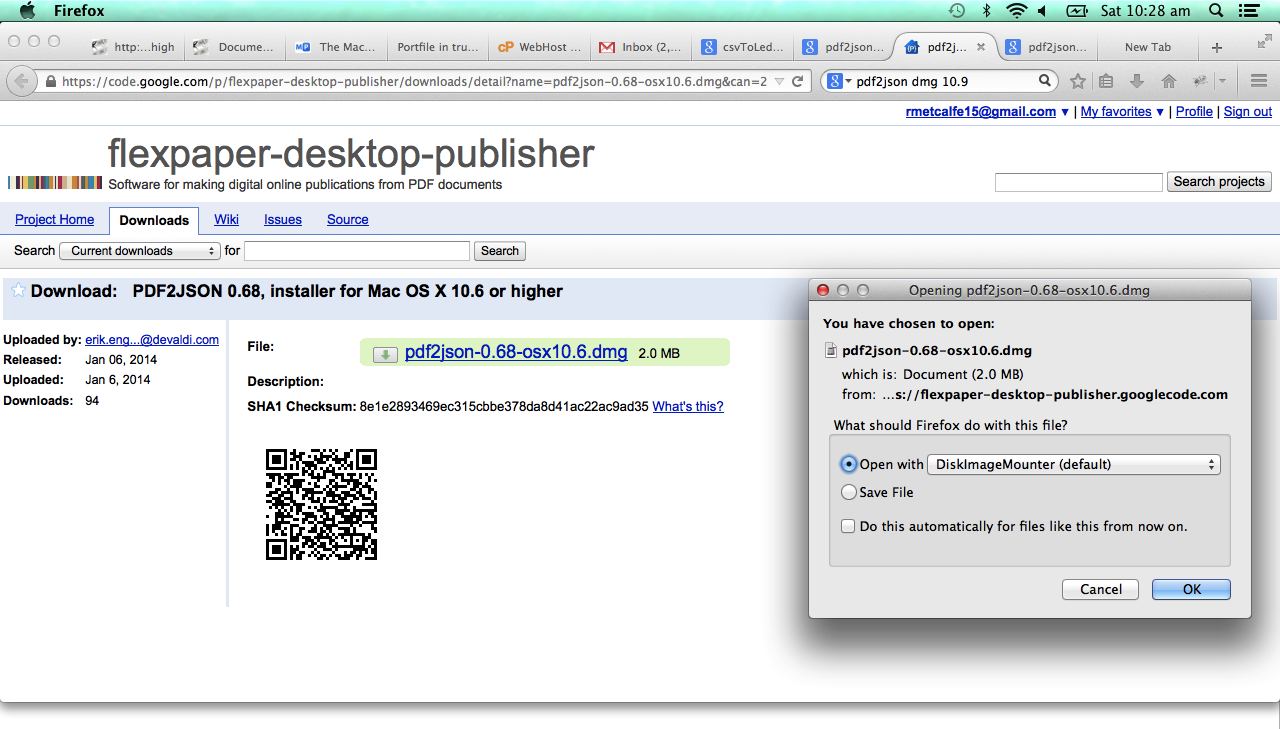Switch to the Source tab
Screen dimensions: 1280x729
point(348,220)
